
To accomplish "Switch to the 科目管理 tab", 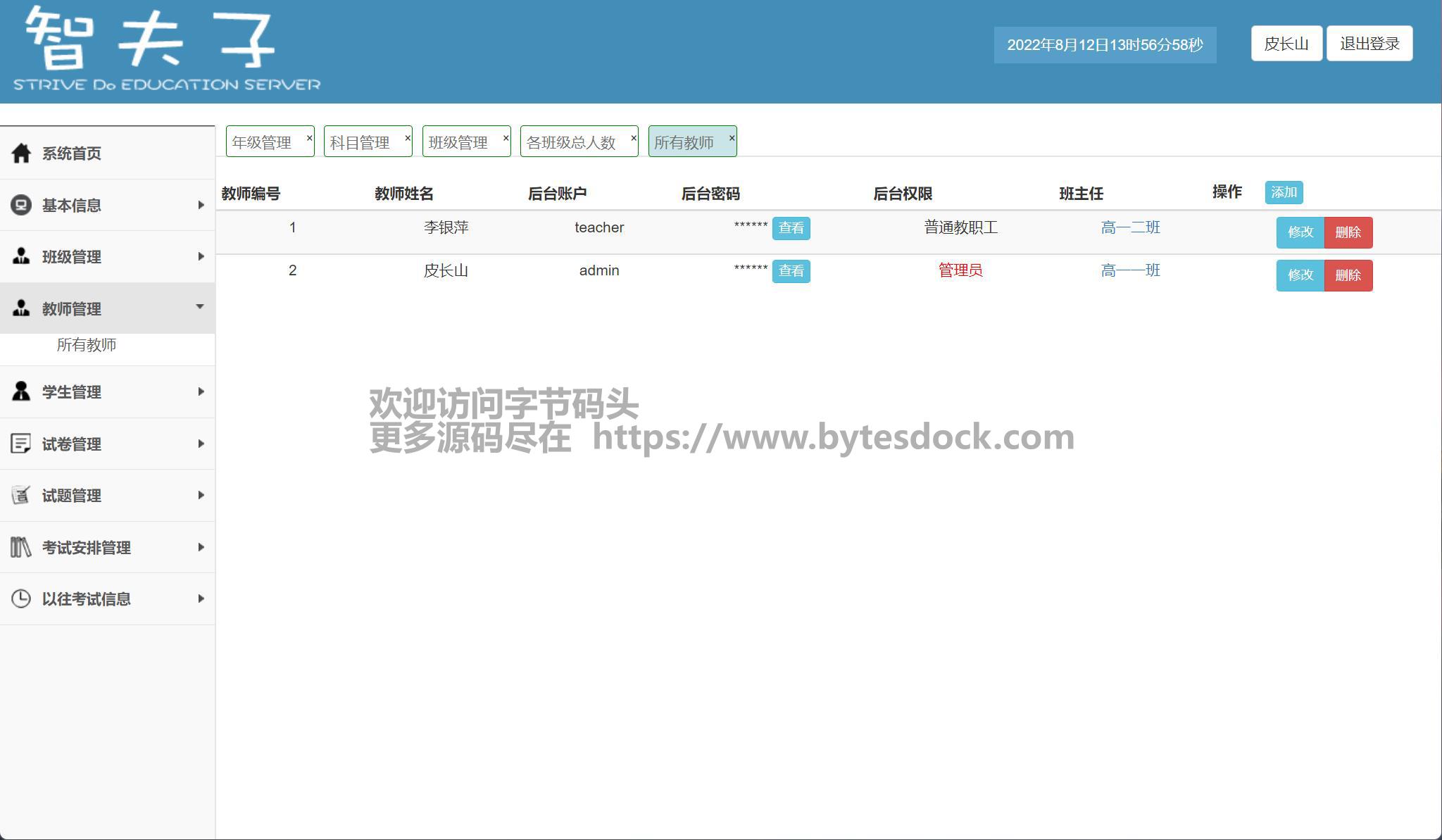I will coord(360,142).
